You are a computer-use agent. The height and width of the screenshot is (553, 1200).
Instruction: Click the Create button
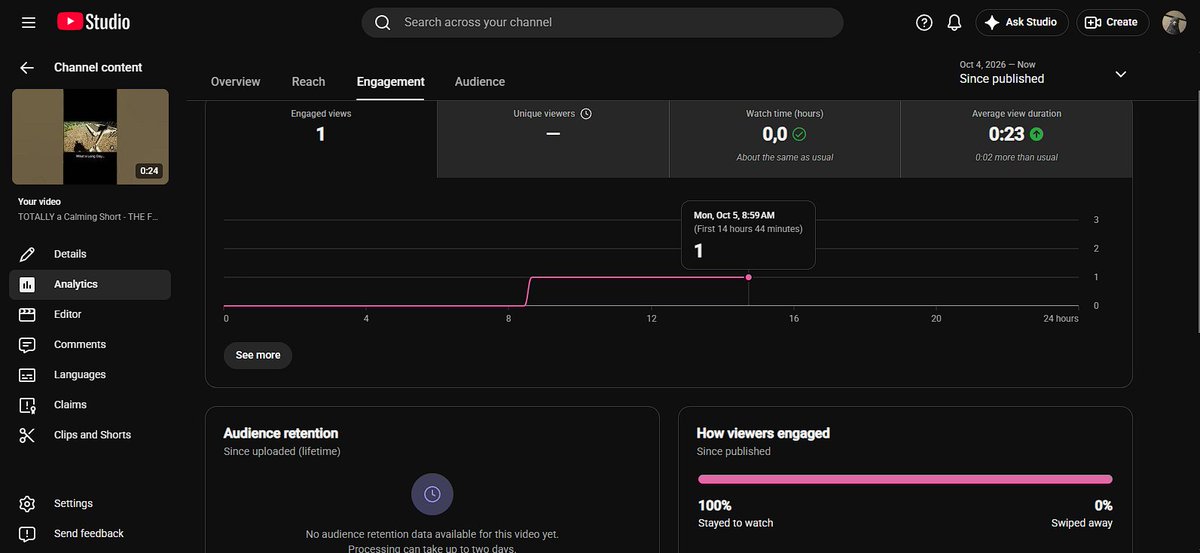pos(1112,22)
